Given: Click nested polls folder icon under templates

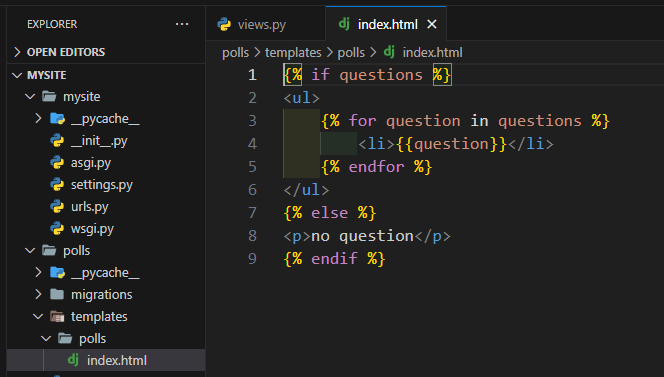Looking at the screenshot, I should pos(65,338).
